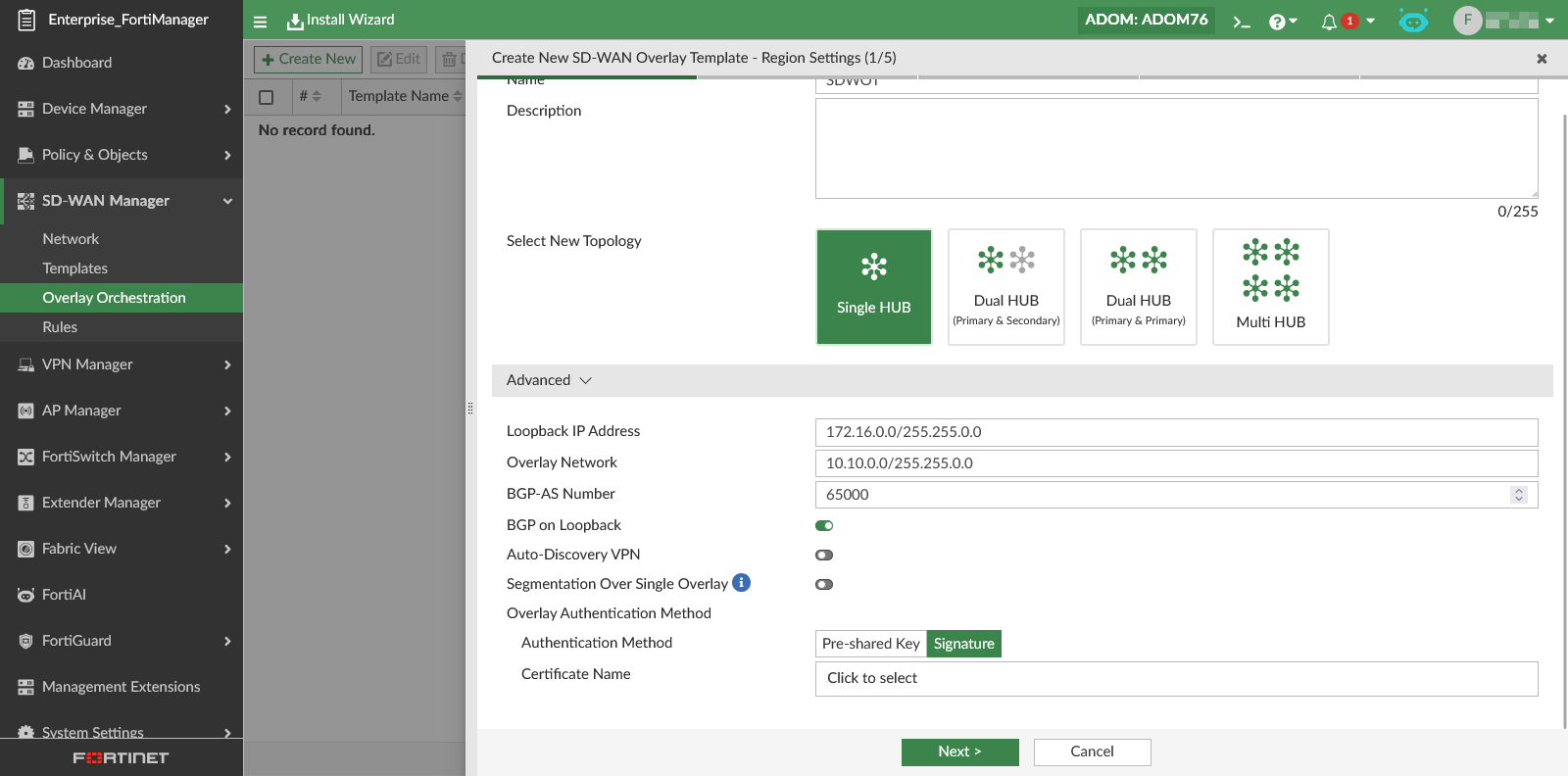Enable the Auto-Discovery VPN toggle
The width and height of the screenshot is (1568, 776).
[x=824, y=555]
